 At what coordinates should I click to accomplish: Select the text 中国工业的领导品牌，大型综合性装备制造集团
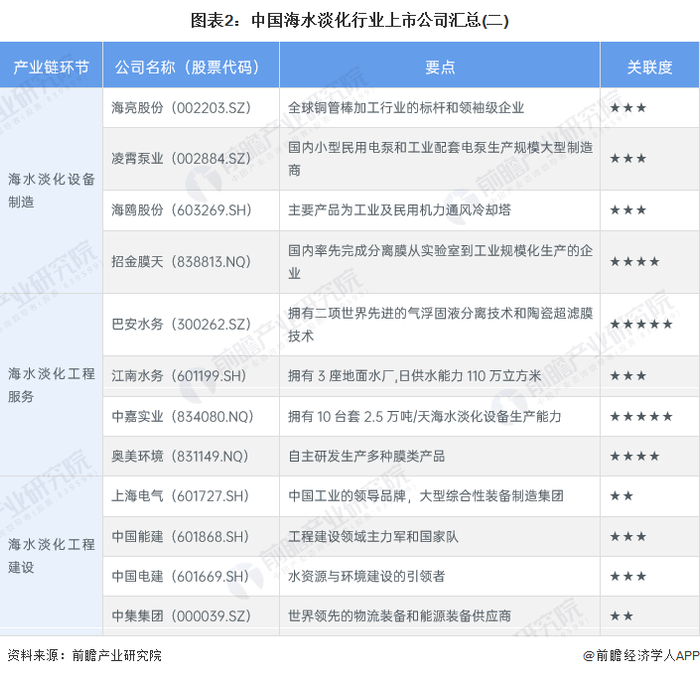click(425, 496)
